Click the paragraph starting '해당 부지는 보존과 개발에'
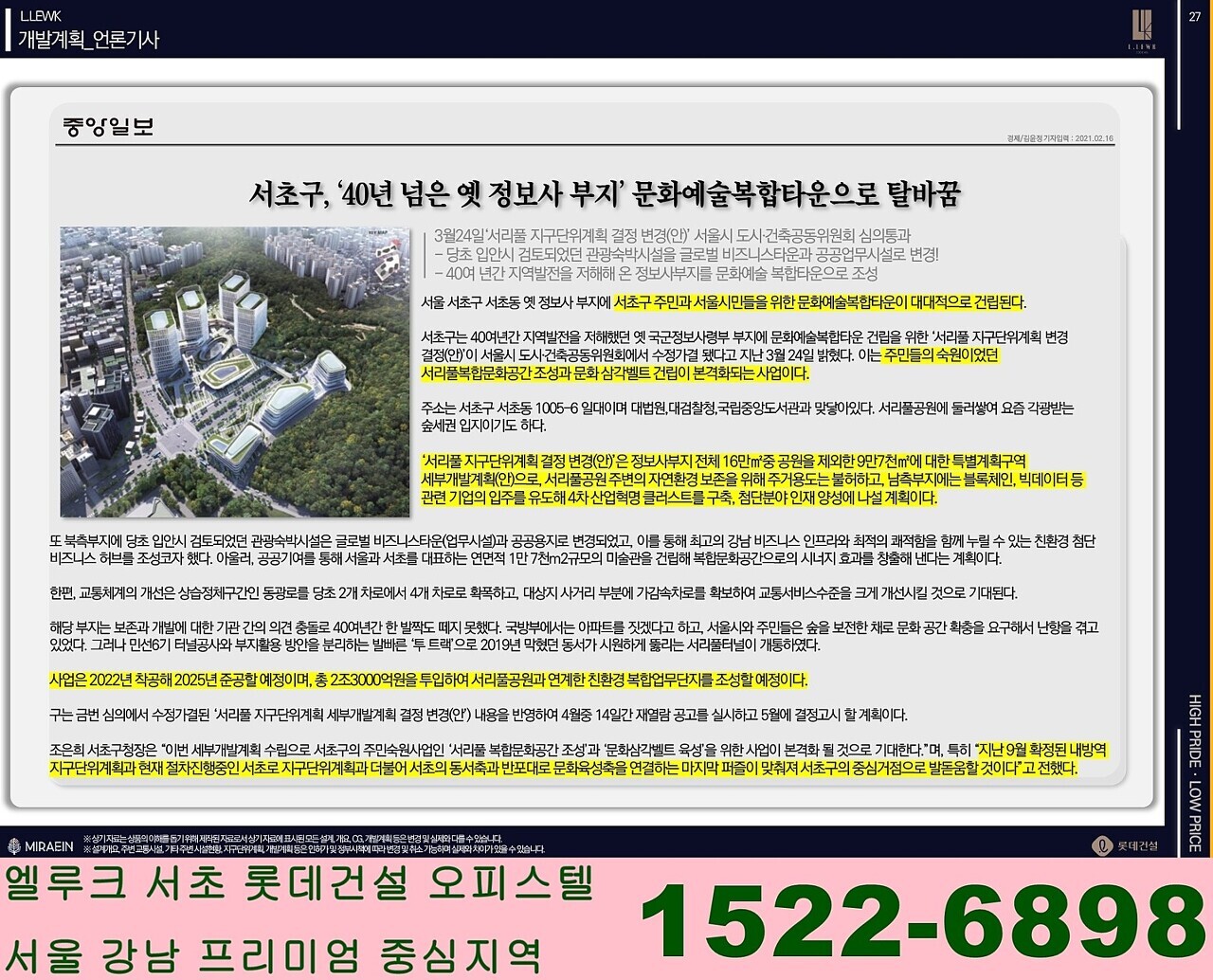Screen dimensions: 1213x980 coord(574,636)
